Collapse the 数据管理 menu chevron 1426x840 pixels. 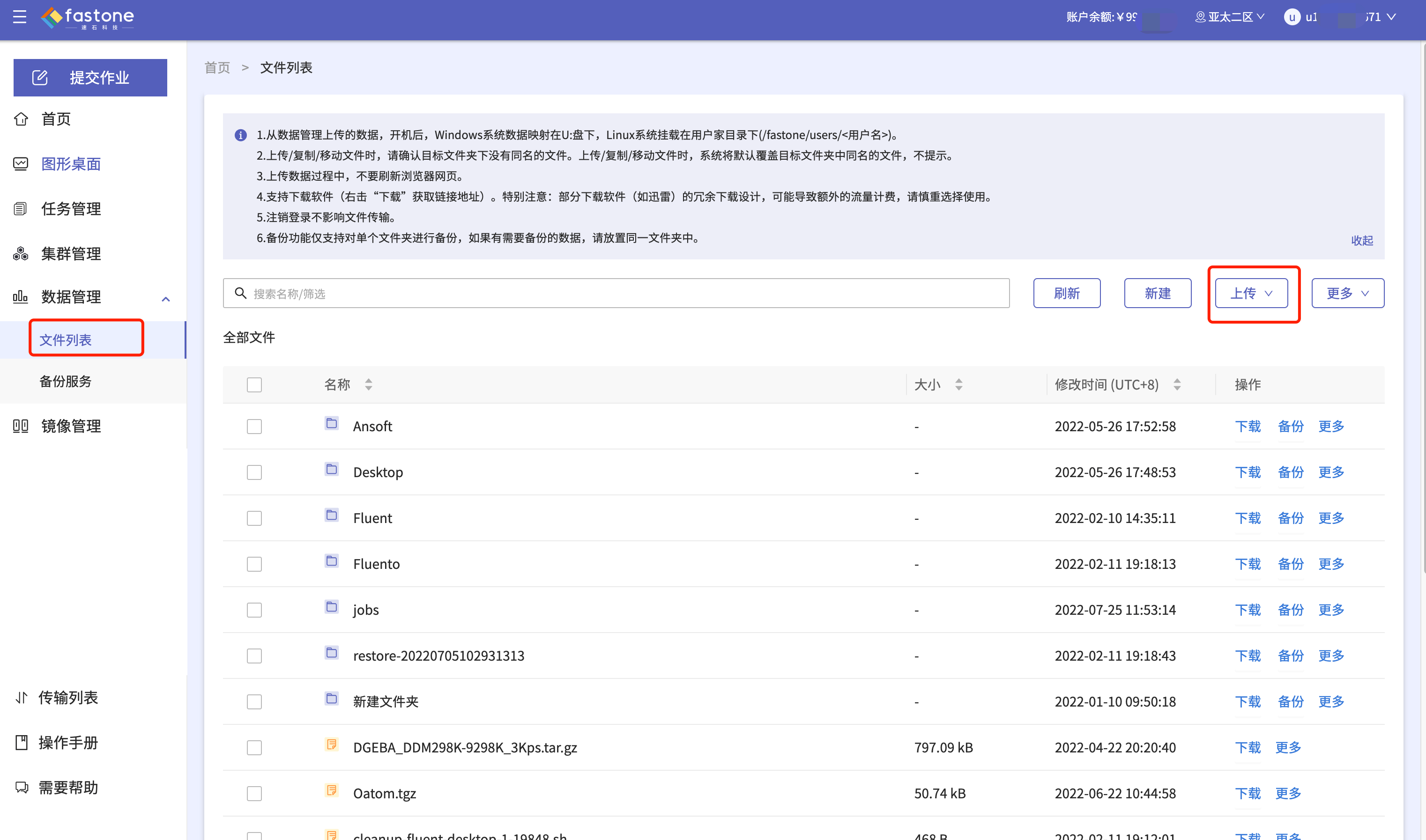(166, 299)
